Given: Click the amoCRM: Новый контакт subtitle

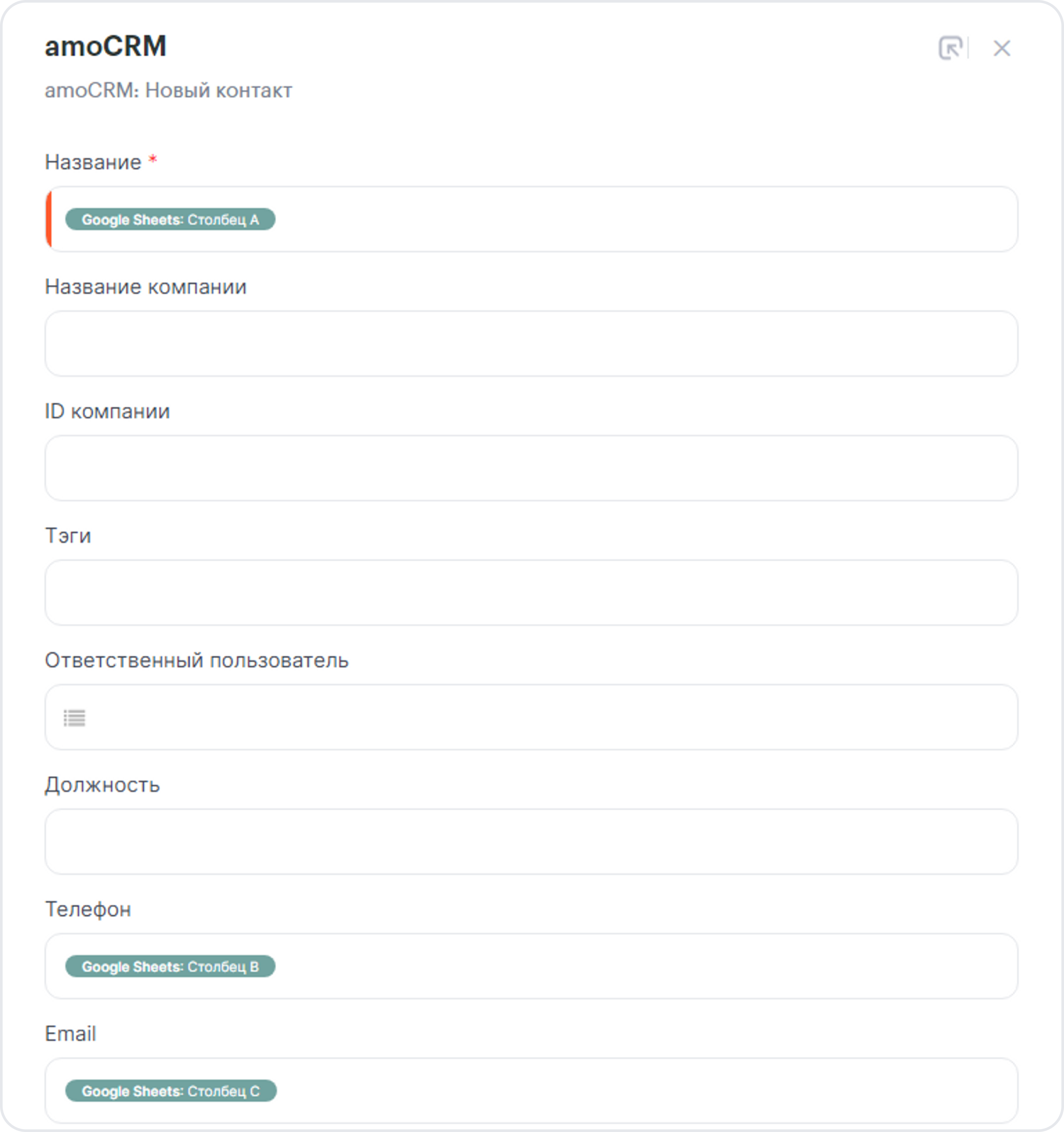Looking at the screenshot, I should (x=169, y=90).
